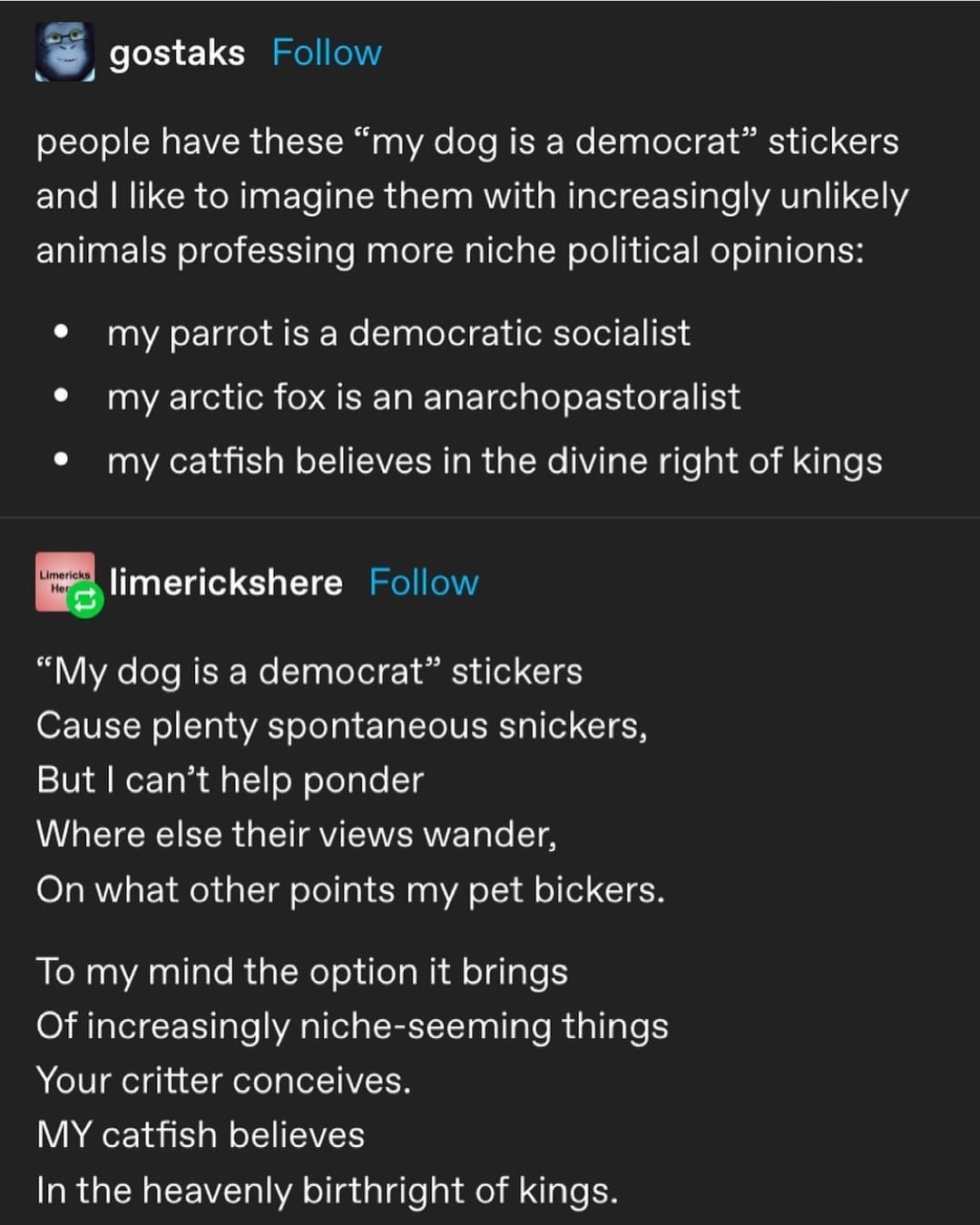980x1225 pixels.
Task: Open the limerickshere username link
Action: (x=226, y=583)
